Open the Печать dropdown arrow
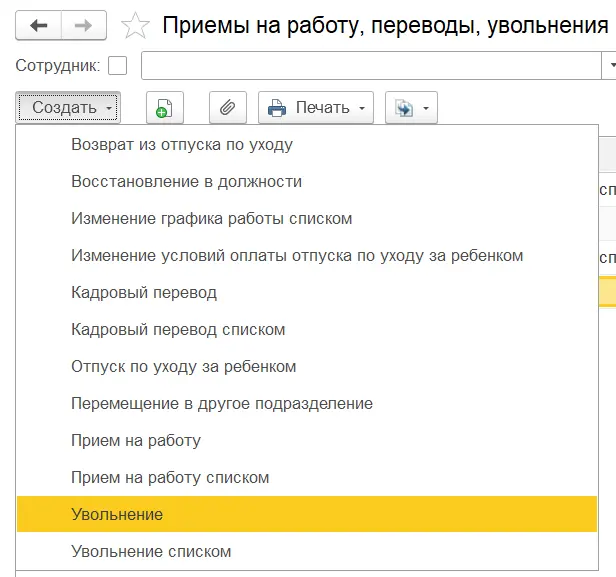Screen dimensions: 616x577 [x=361, y=108]
